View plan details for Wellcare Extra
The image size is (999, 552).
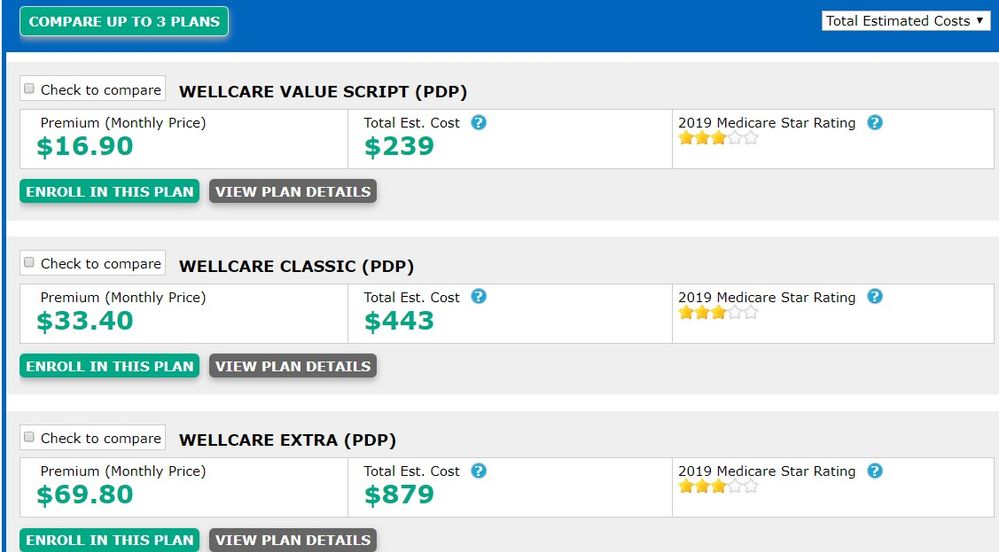coord(293,540)
